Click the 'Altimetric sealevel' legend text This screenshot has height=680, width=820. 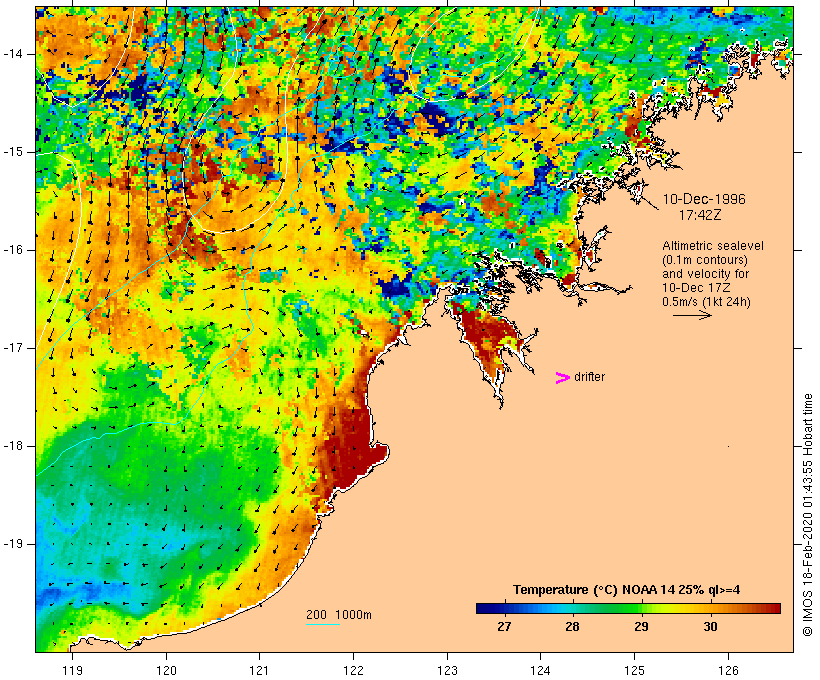click(x=713, y=246)
